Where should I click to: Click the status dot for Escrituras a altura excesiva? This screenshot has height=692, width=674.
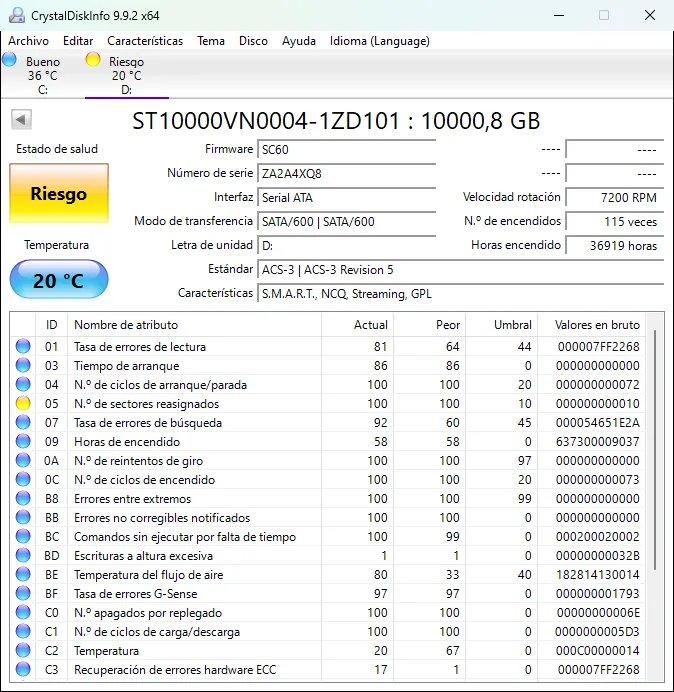click(23, 555)
